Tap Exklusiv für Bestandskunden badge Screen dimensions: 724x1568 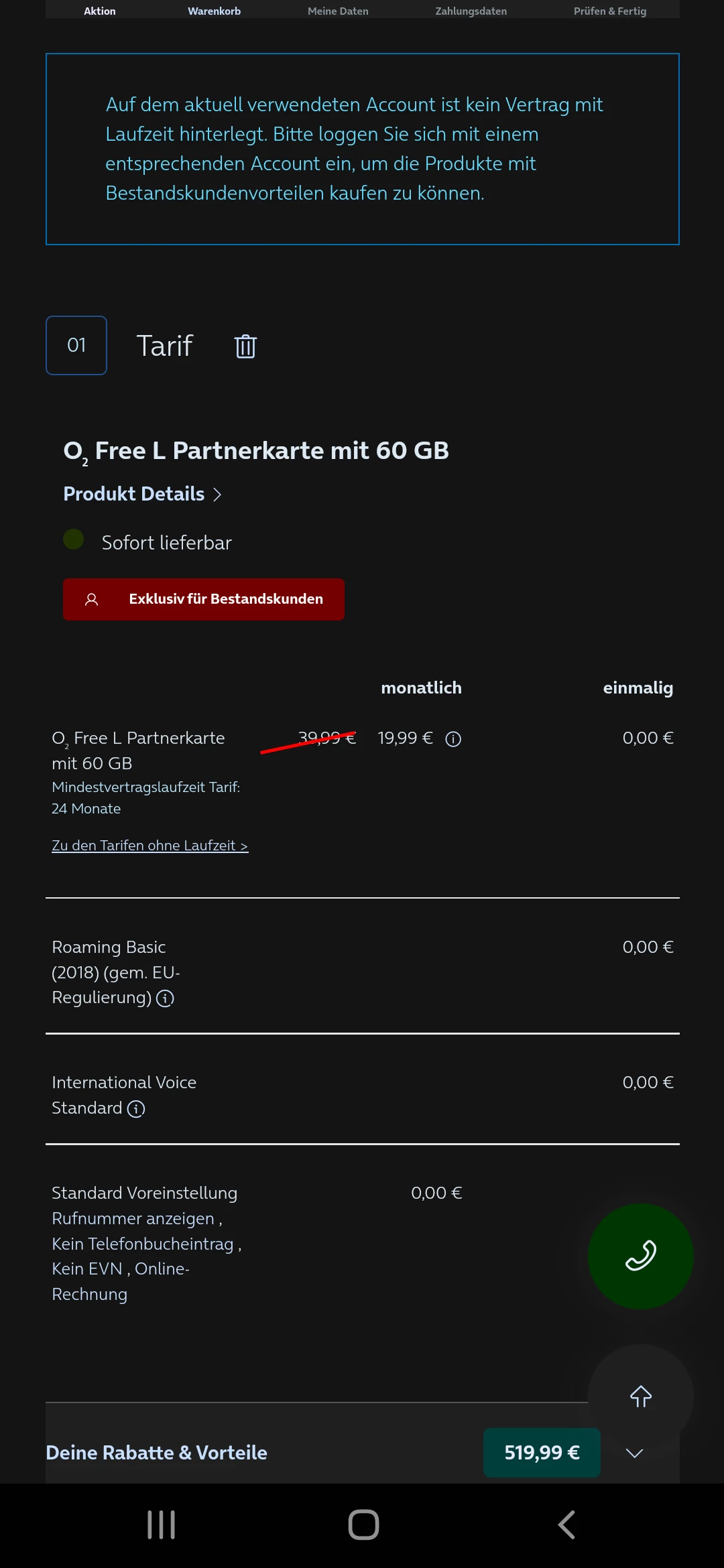coord(204,599)
